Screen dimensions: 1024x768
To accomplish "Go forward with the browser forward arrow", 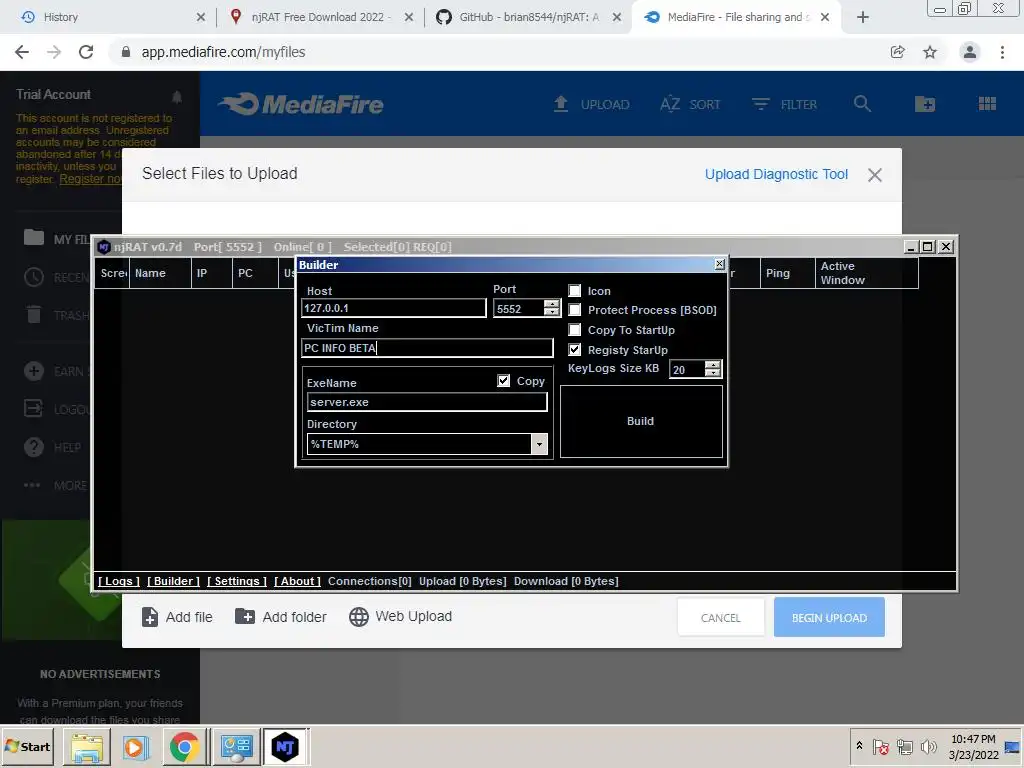I will (x=54, y=52).
